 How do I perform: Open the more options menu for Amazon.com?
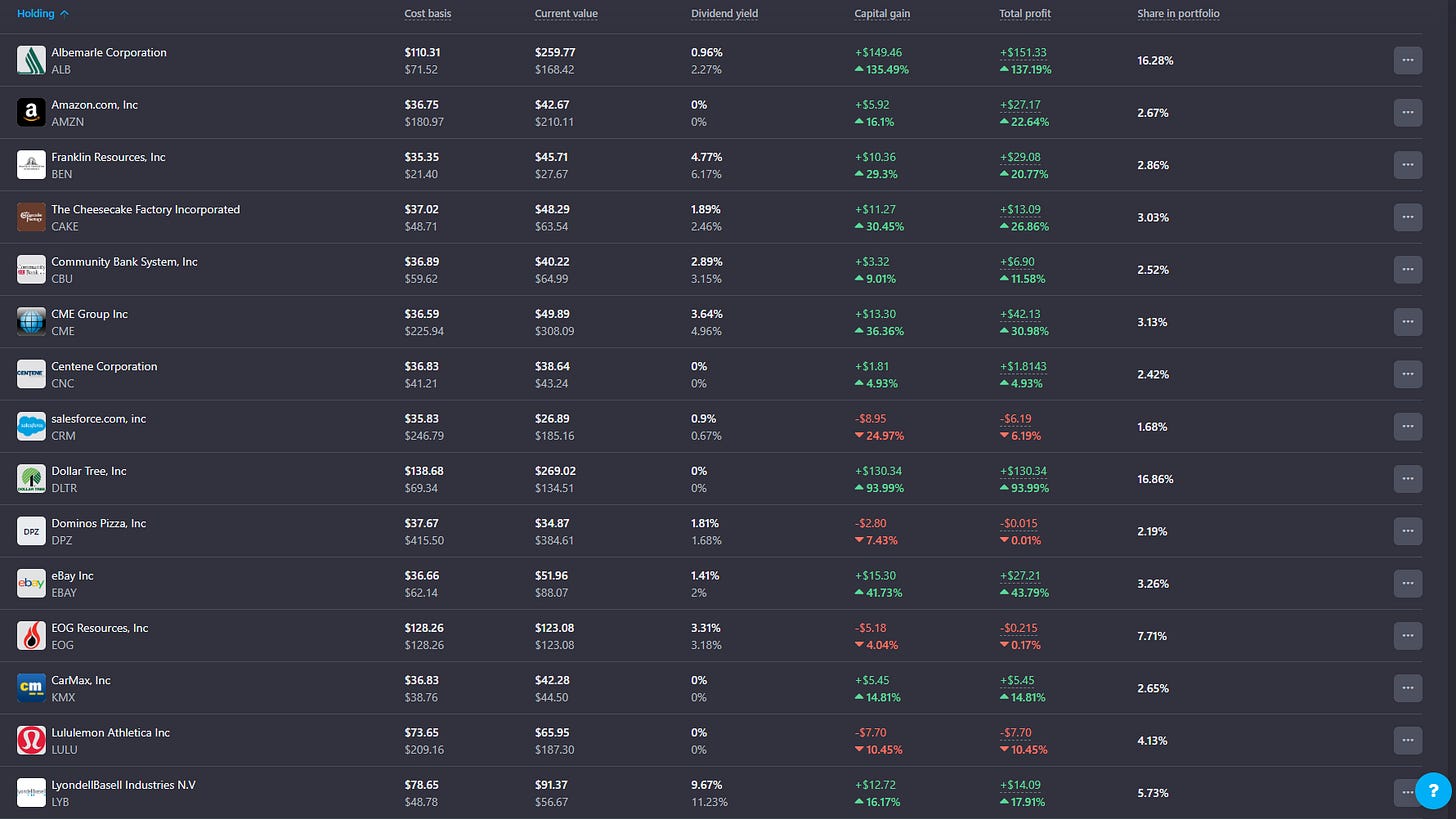point(1408,112)
